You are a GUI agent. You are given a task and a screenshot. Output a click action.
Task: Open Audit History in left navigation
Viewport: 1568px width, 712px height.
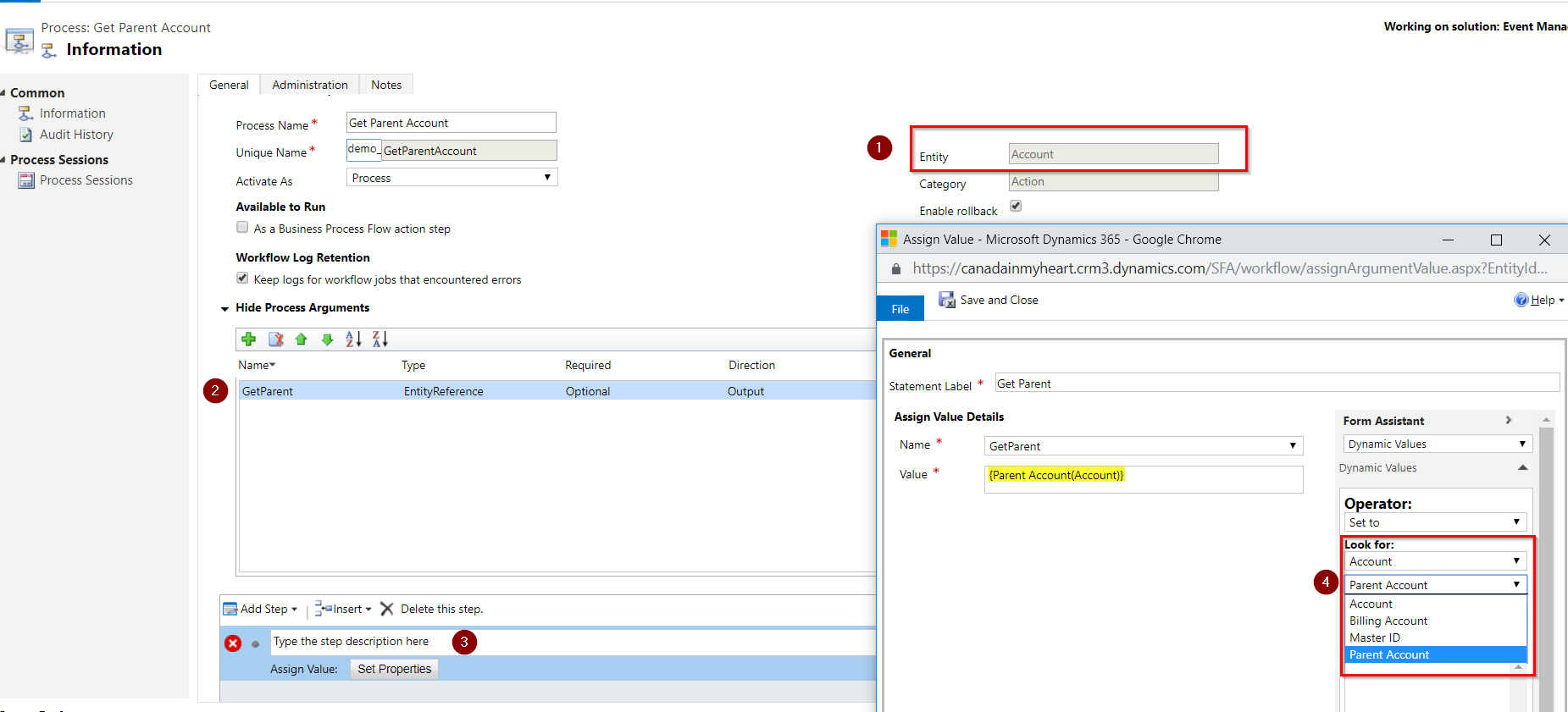pos(76,135)
